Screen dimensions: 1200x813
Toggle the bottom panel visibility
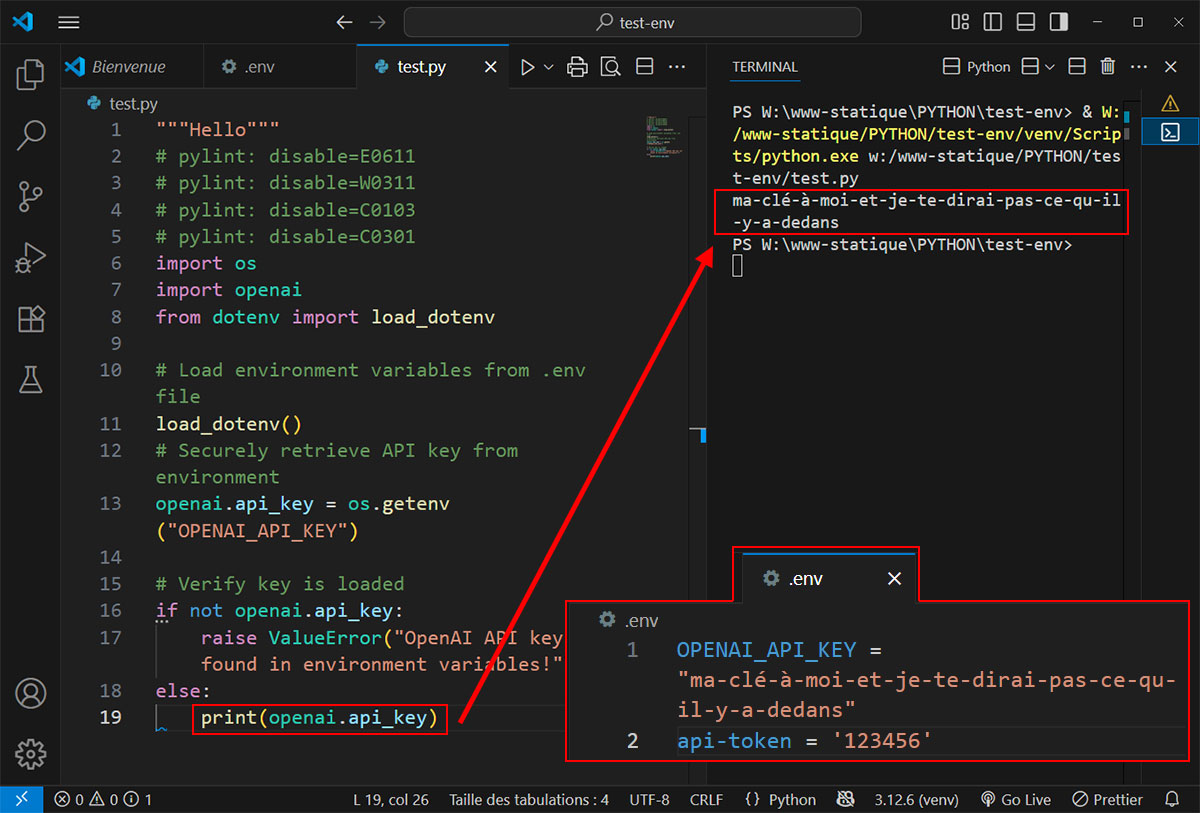[1025, 22]
